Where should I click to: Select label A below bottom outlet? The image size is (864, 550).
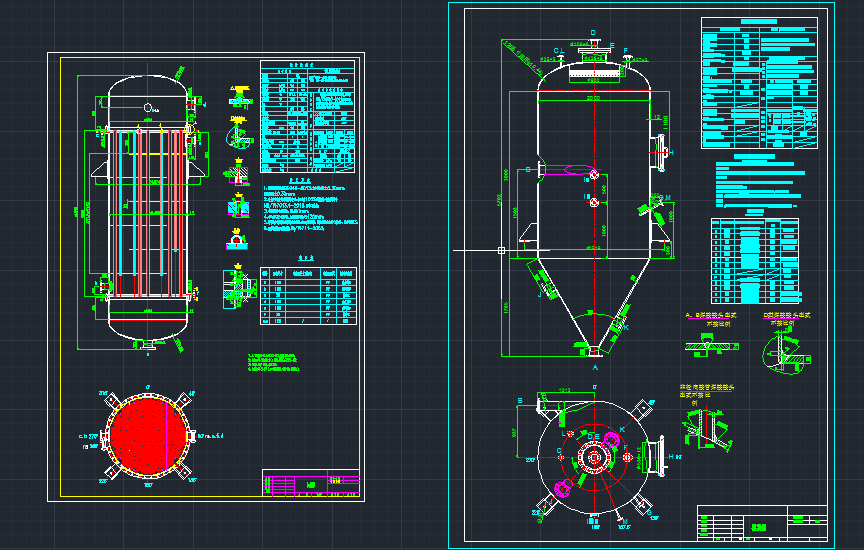point(595,368)
